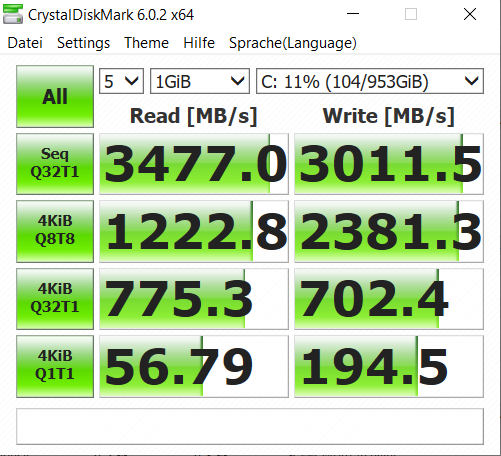The height and width of the screenshot is (456, 501).
Task: Select the 4KiB Q1T1 read result 56.79
Action: (194, 366)
